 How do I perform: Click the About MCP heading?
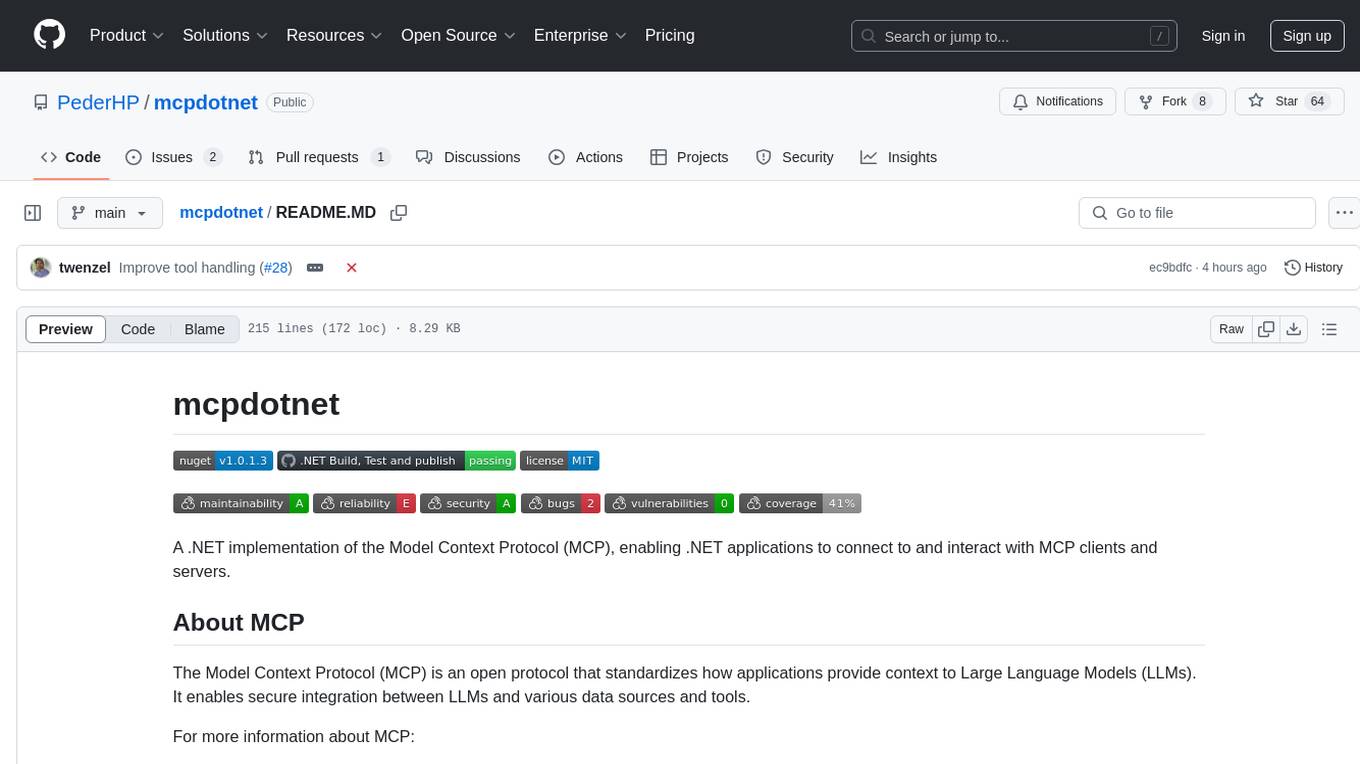pos(239,622)
